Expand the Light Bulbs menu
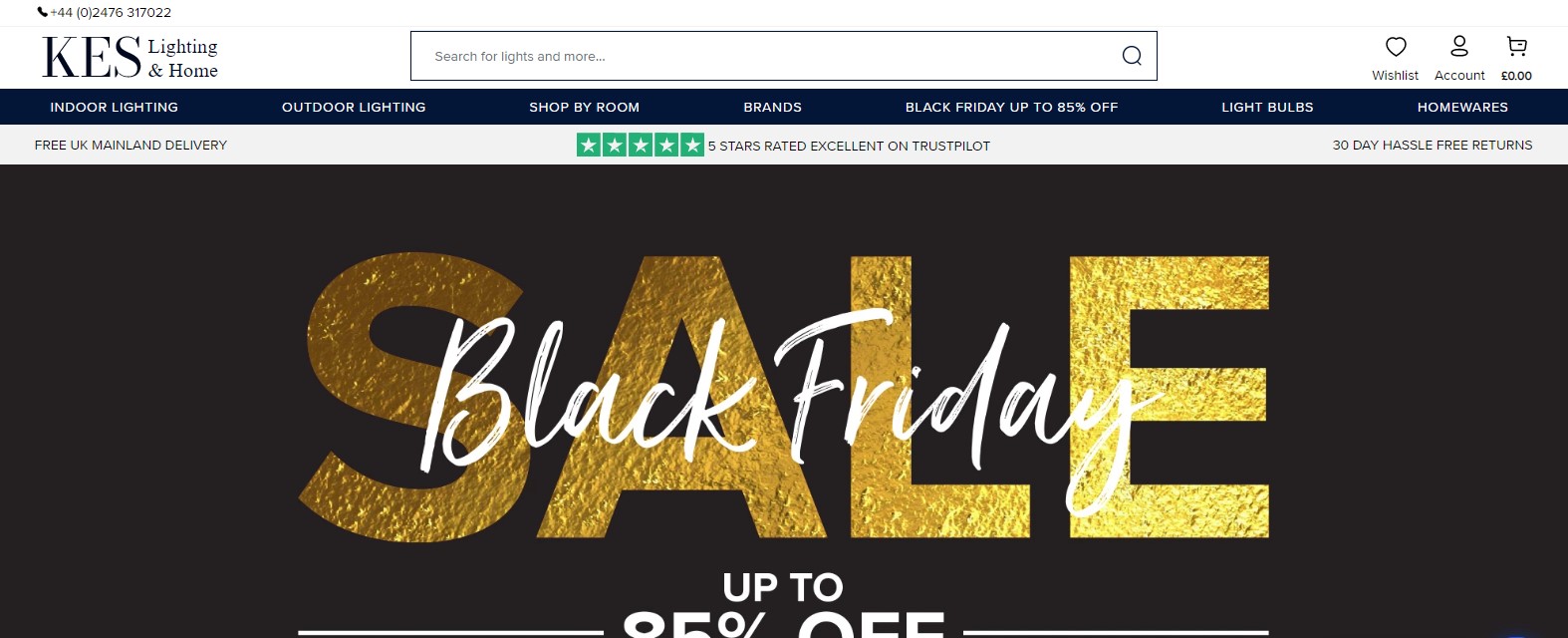The height and width of the screenshot is (638, 1568). tap(1267, 107)
